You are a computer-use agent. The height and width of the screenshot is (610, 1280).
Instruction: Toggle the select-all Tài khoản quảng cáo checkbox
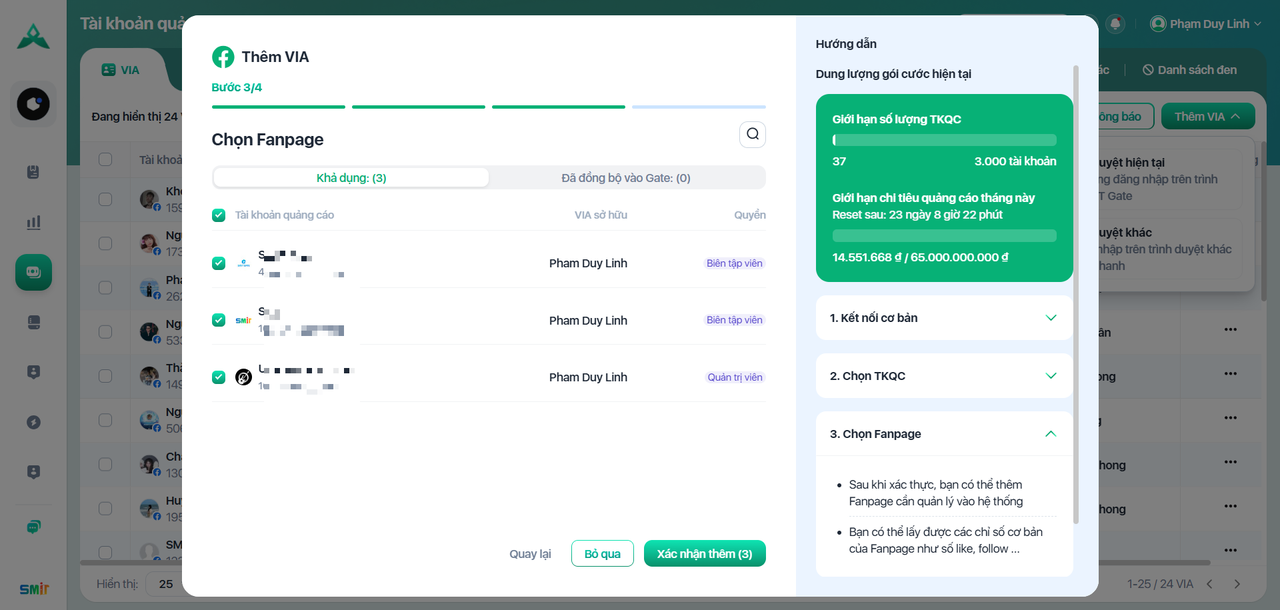tap(219, 215)
